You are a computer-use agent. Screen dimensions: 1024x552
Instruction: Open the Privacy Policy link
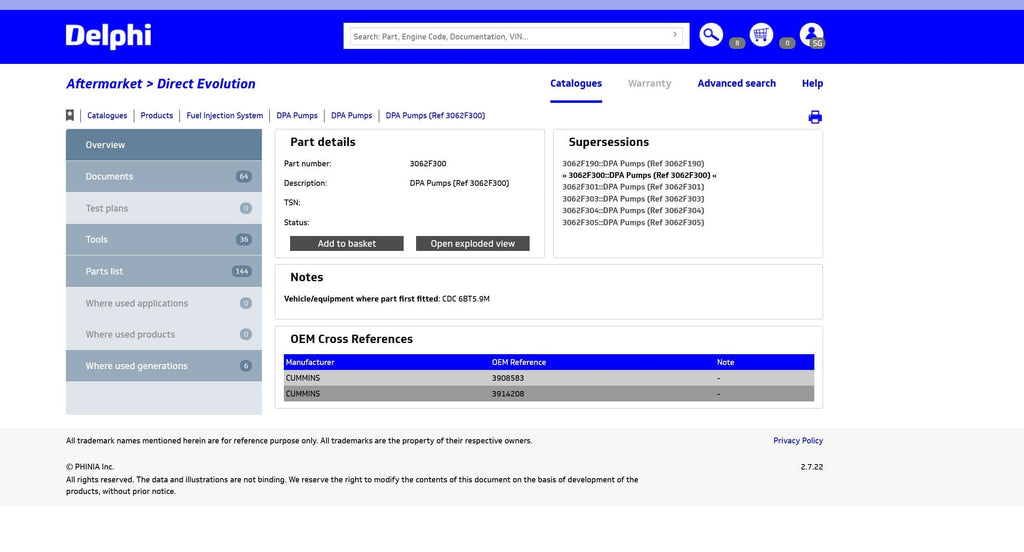click(797, 441)
